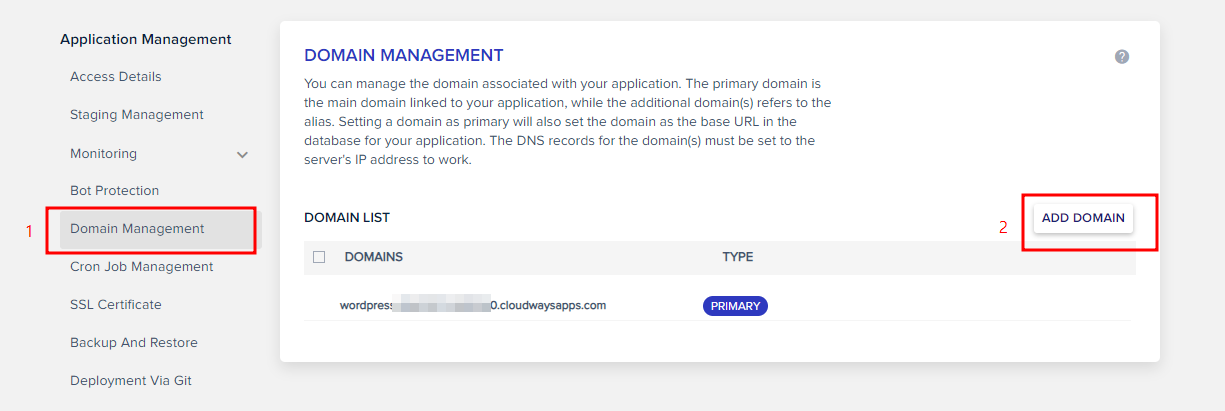Open SSL Certificate settings
Viewport: 1225px width, 411px height.
click(x=116, y=305)
